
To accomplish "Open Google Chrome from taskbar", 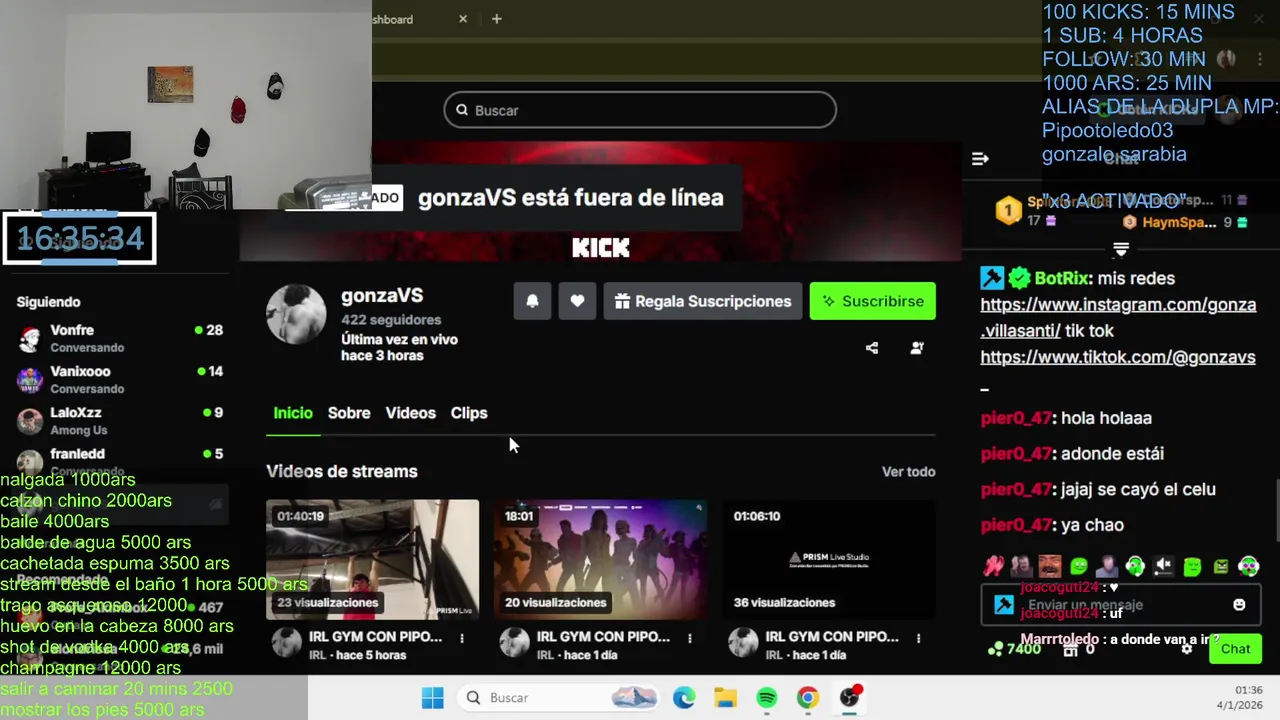I will (808, 698).
